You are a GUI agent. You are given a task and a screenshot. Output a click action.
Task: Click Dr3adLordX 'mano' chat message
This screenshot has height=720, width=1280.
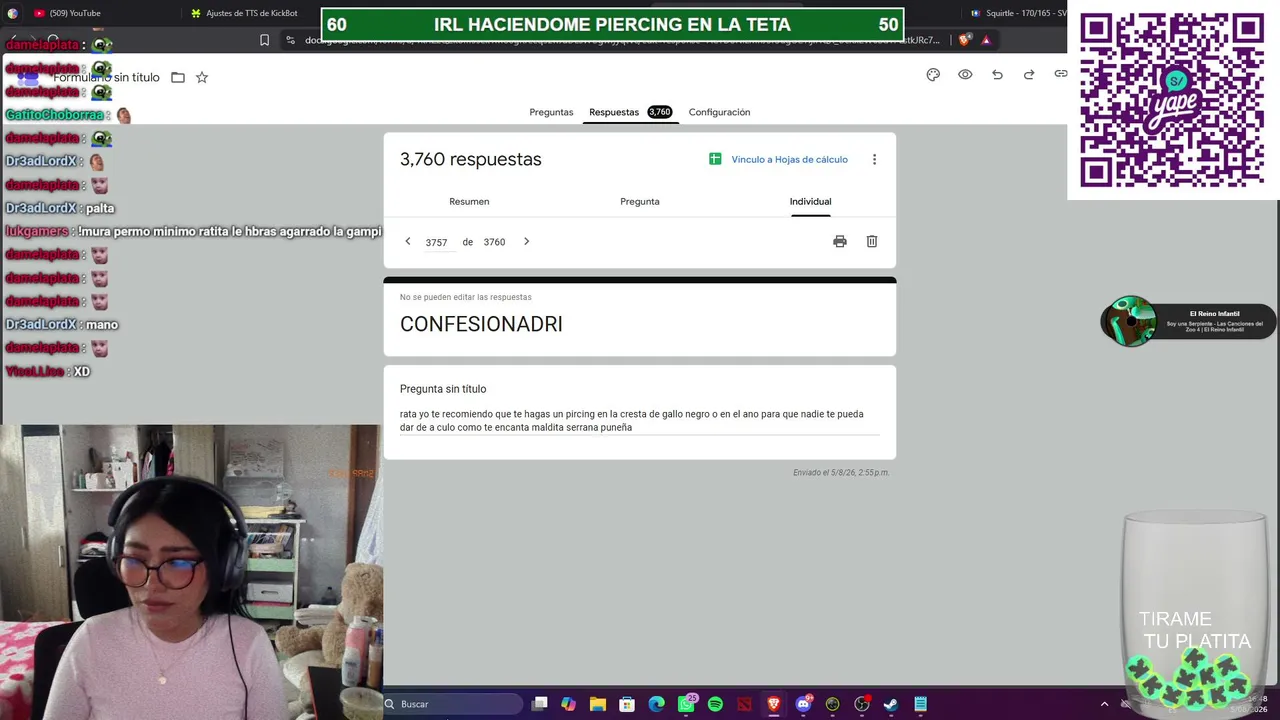coord(61,324)
